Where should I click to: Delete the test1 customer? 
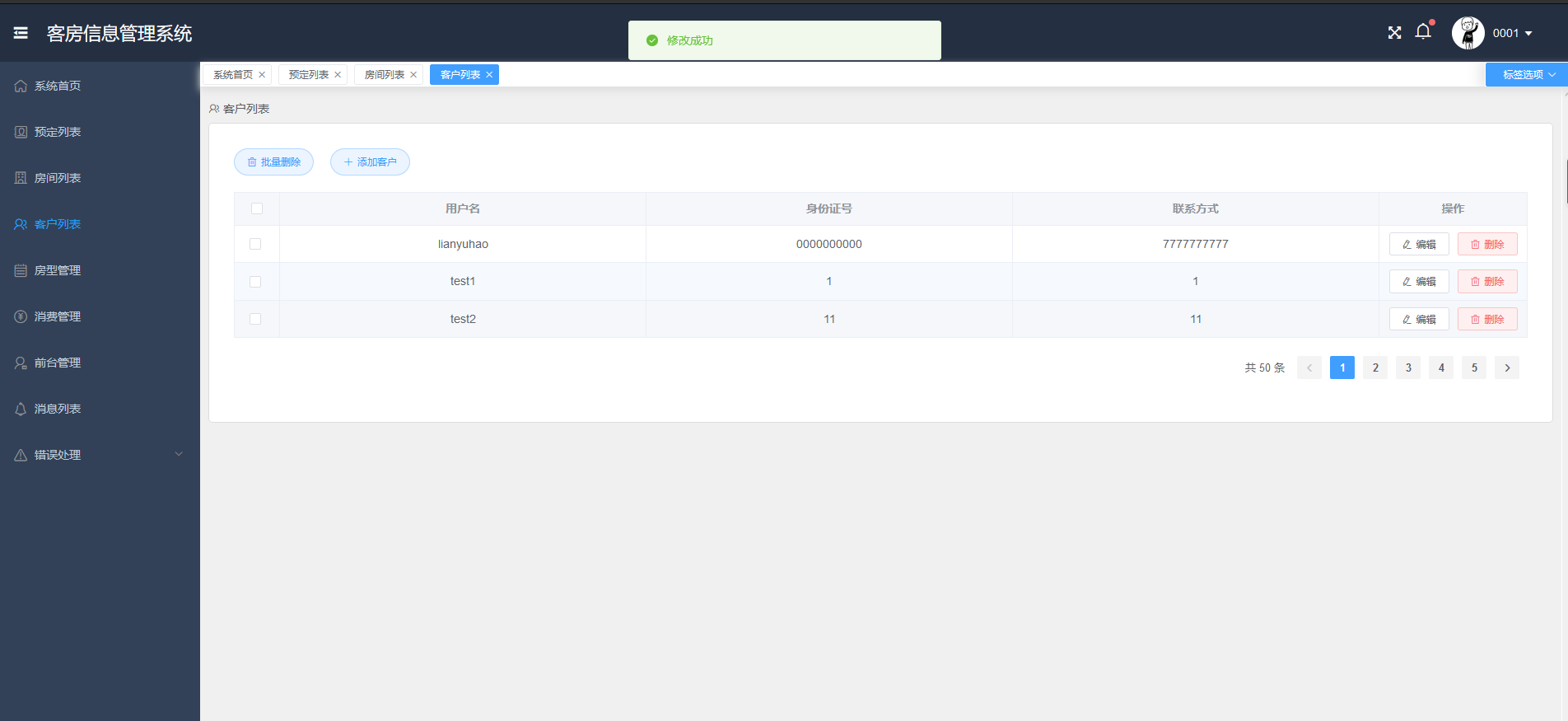pos(1487,282)
